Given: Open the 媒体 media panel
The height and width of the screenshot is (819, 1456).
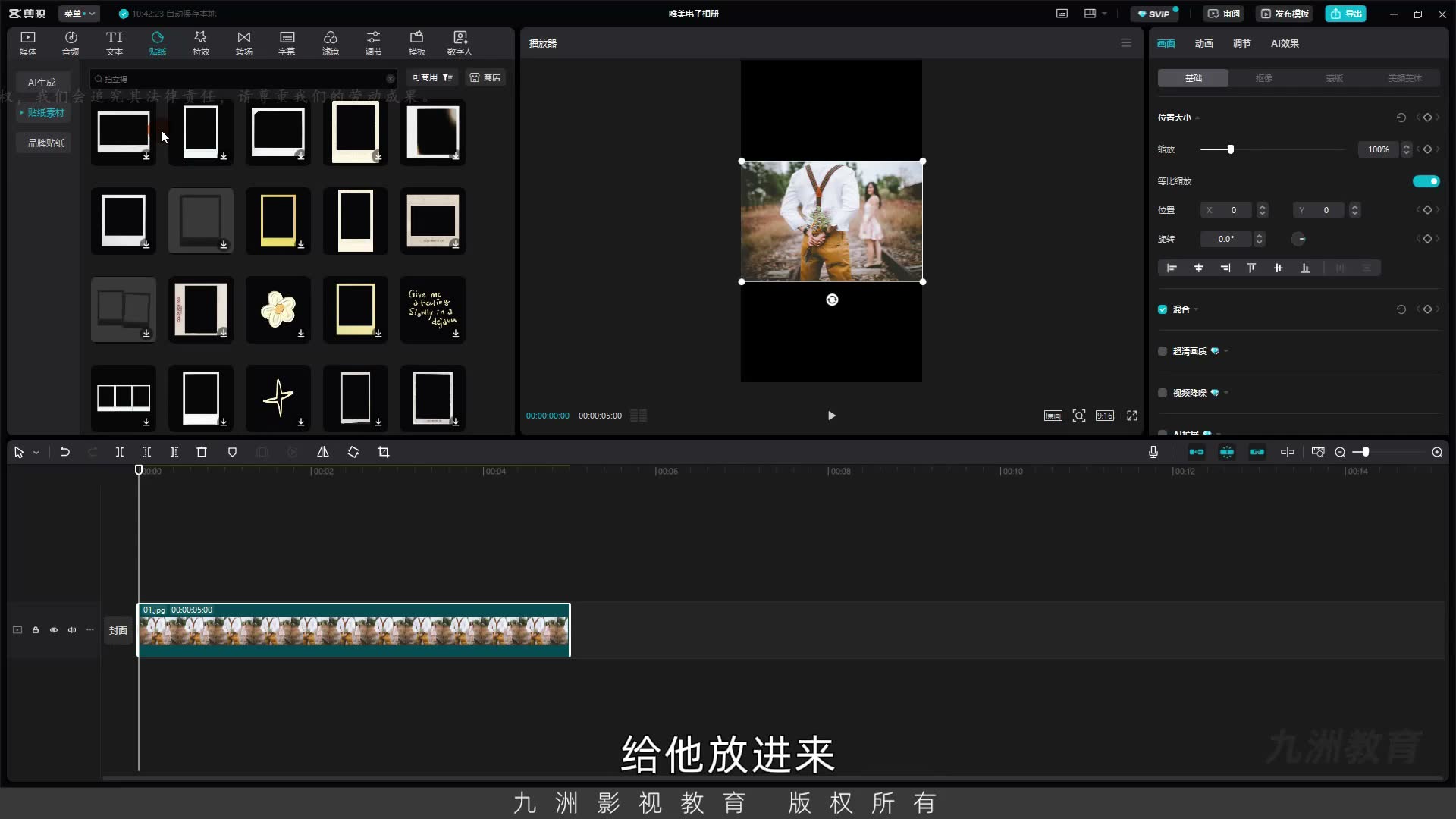Looking at the screenshot, I should [28, 43].
